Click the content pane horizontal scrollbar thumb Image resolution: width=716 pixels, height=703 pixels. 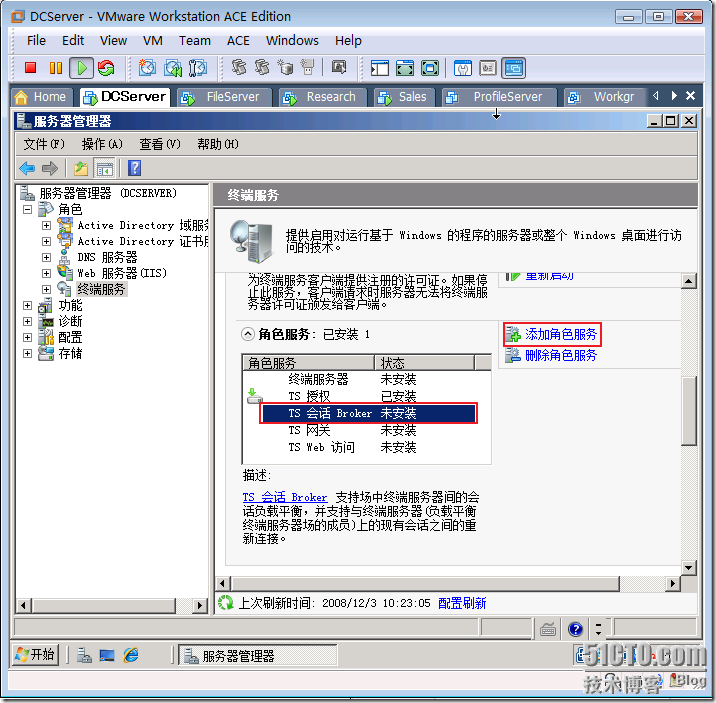pos(425,583)
